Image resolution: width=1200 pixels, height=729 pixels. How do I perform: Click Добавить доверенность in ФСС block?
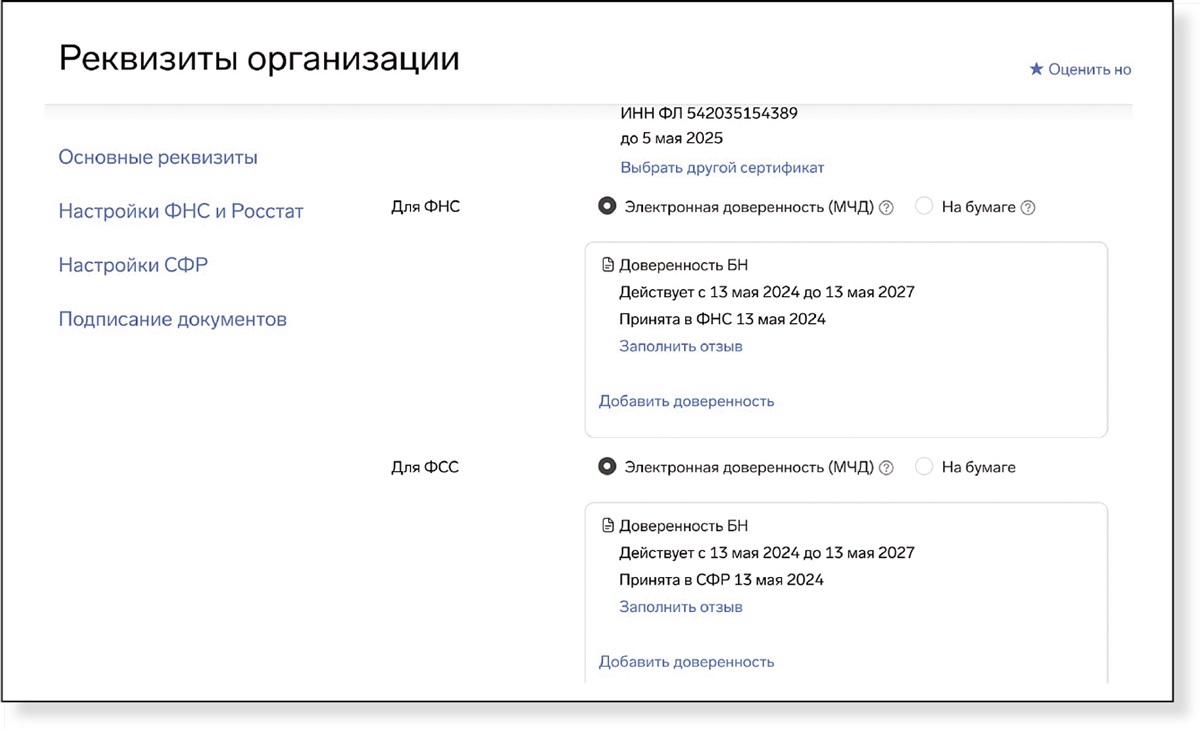[686, 661]
